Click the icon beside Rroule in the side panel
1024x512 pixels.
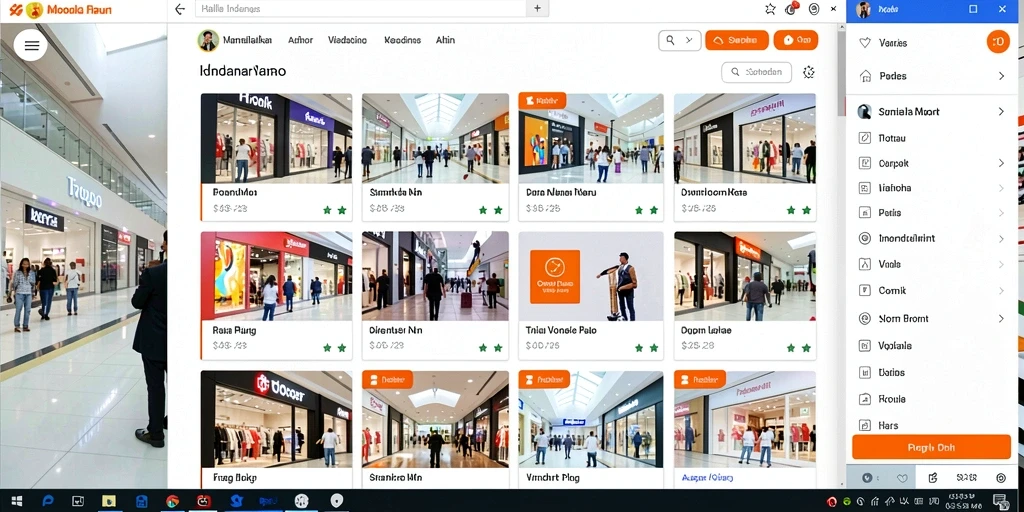click(865, 399)
